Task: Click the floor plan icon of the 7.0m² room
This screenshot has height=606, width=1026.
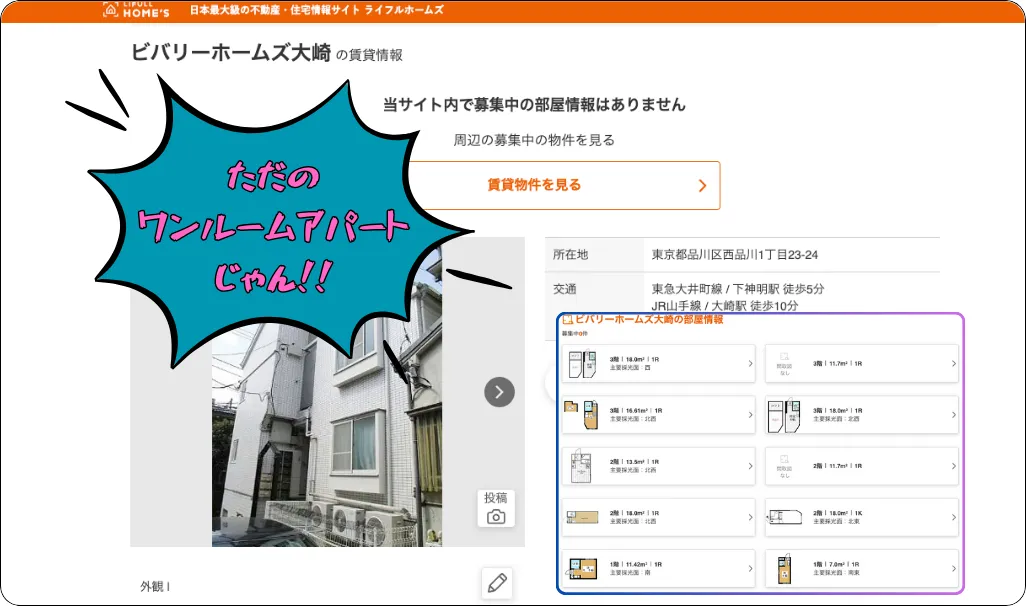Action: 785,568
